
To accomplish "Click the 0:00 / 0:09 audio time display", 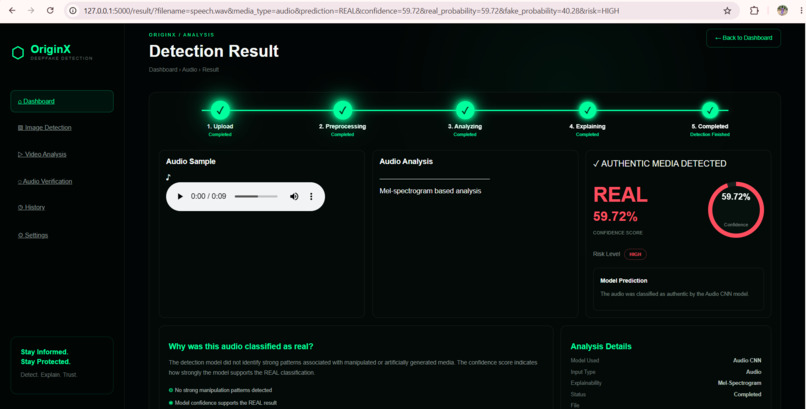I will click(x=208, y=196).
